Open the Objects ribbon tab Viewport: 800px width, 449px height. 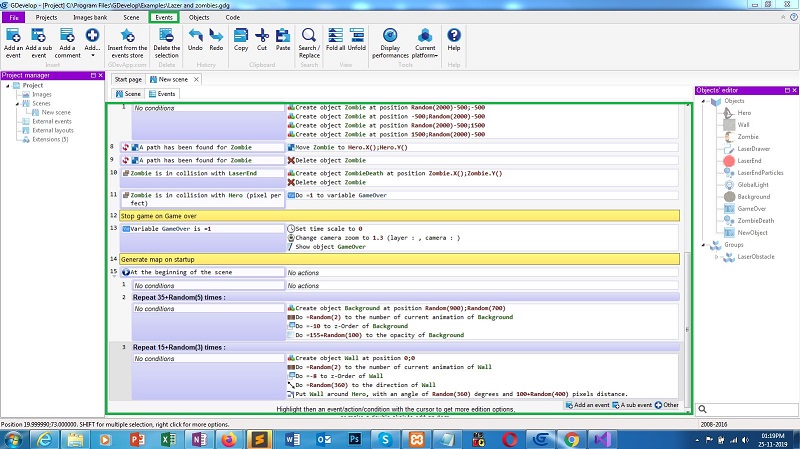click(199, 18)
